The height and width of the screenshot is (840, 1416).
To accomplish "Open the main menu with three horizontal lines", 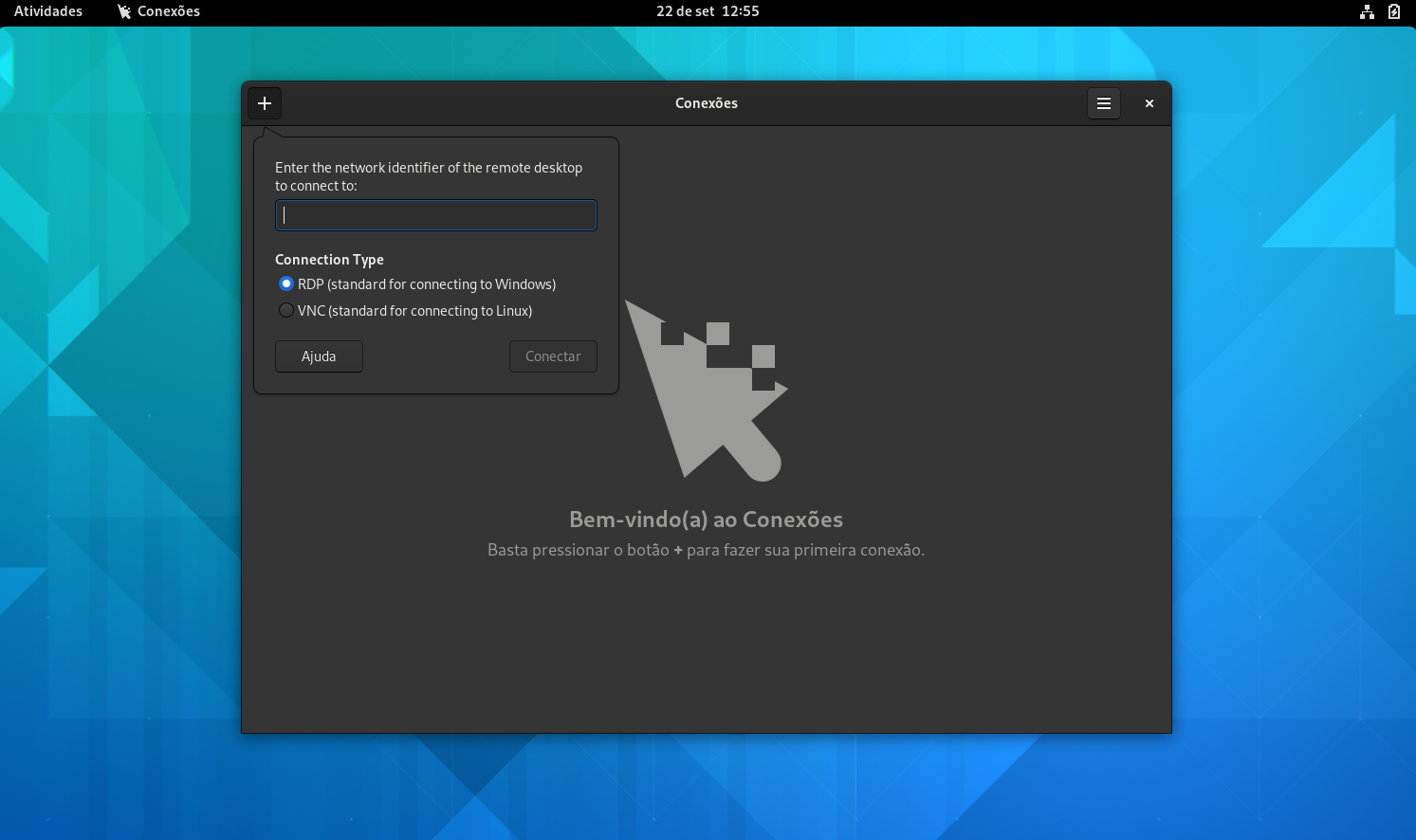I will pyautogui.click(x=1103, y=103).
